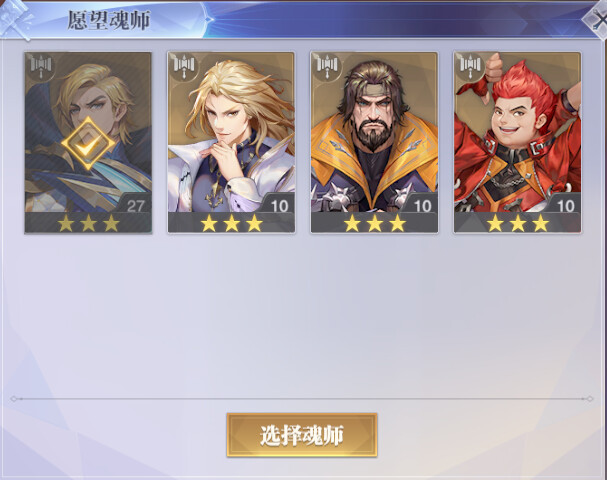This screenshot has width=607, height=480.
Task: Click class icon on first hero card
Action: point(41,67)
